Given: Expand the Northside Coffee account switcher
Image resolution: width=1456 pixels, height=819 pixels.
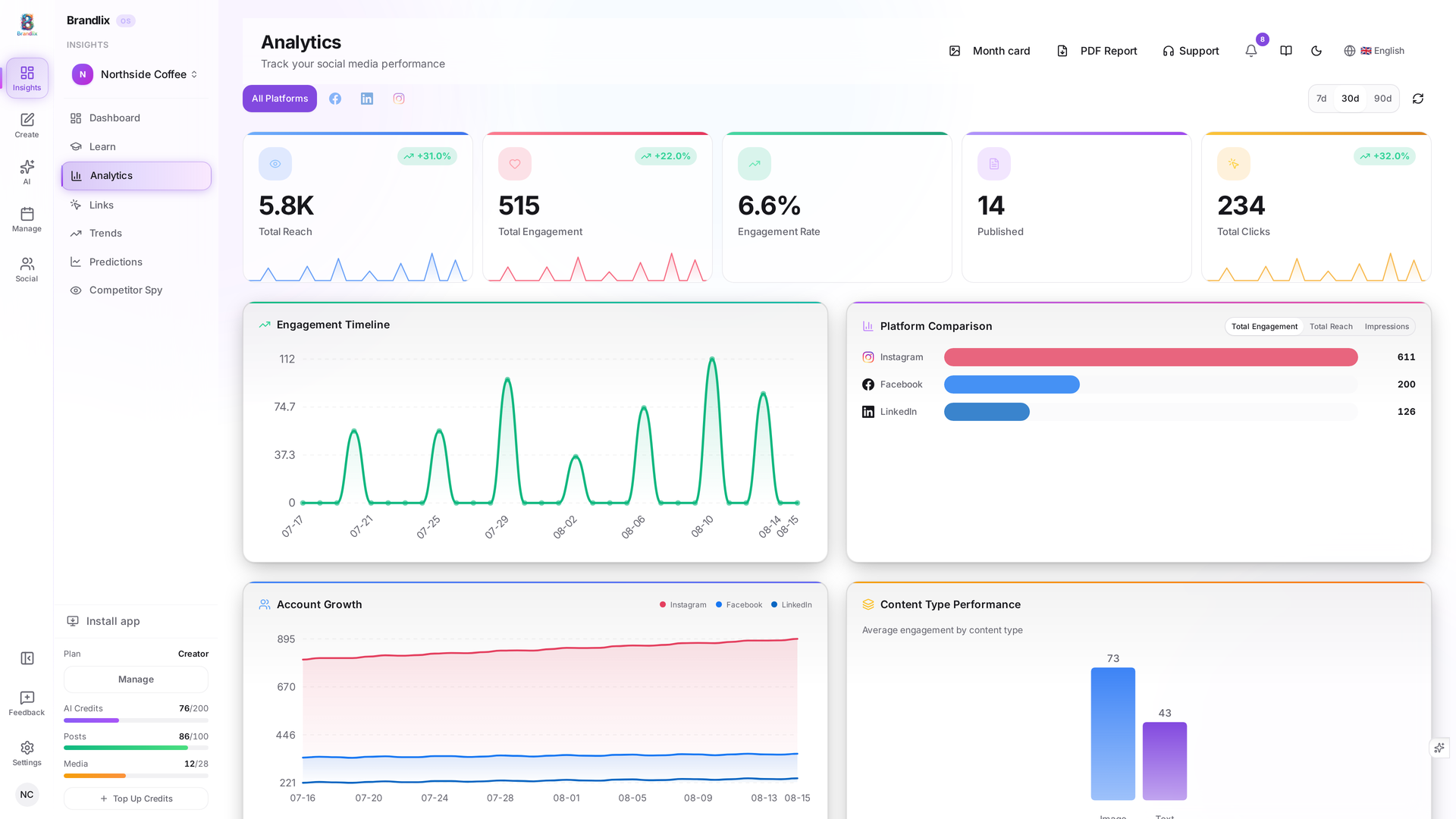Looking at the screenshot, I should pos(136,74).
